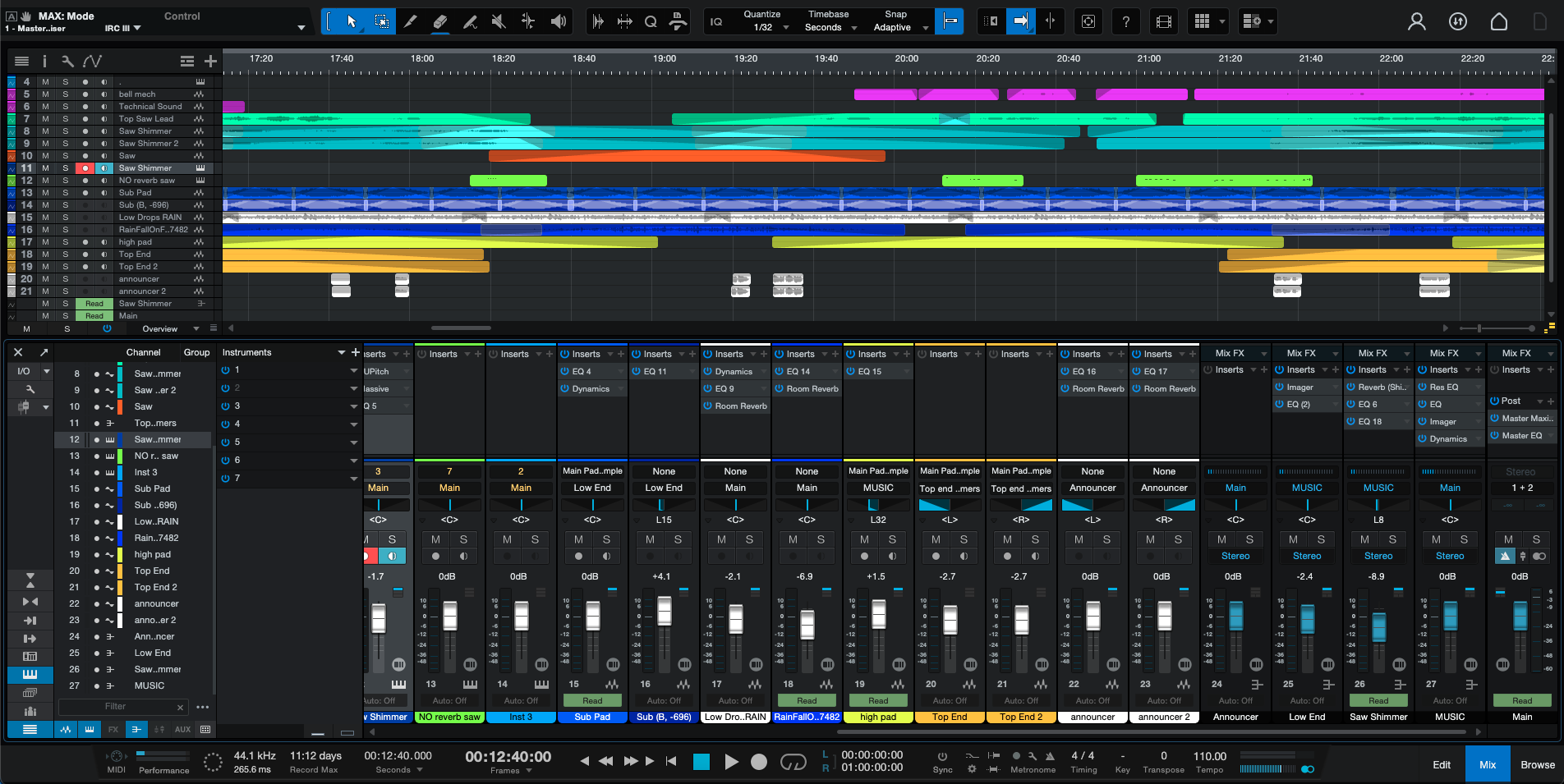Viewport: 1564px width, 784px height.
Task: Open the Start page home icon
Action: [1498, 21]
